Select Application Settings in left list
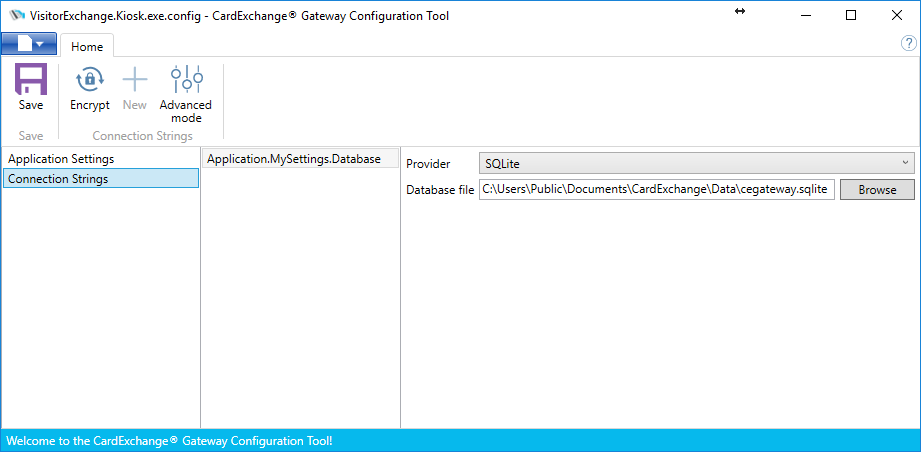 tap(100, 158)
